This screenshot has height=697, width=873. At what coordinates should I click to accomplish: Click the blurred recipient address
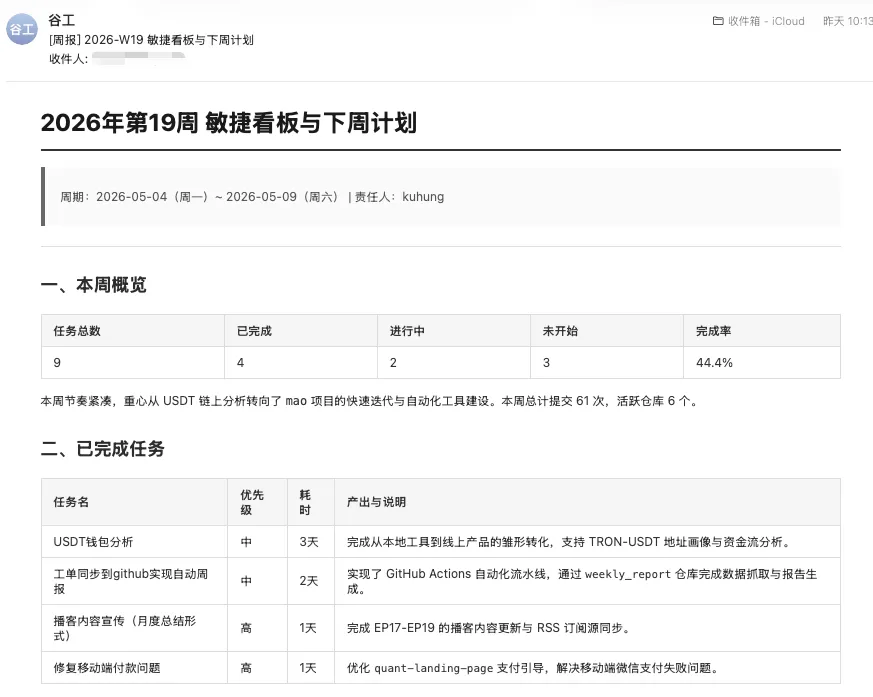(139, 56)
